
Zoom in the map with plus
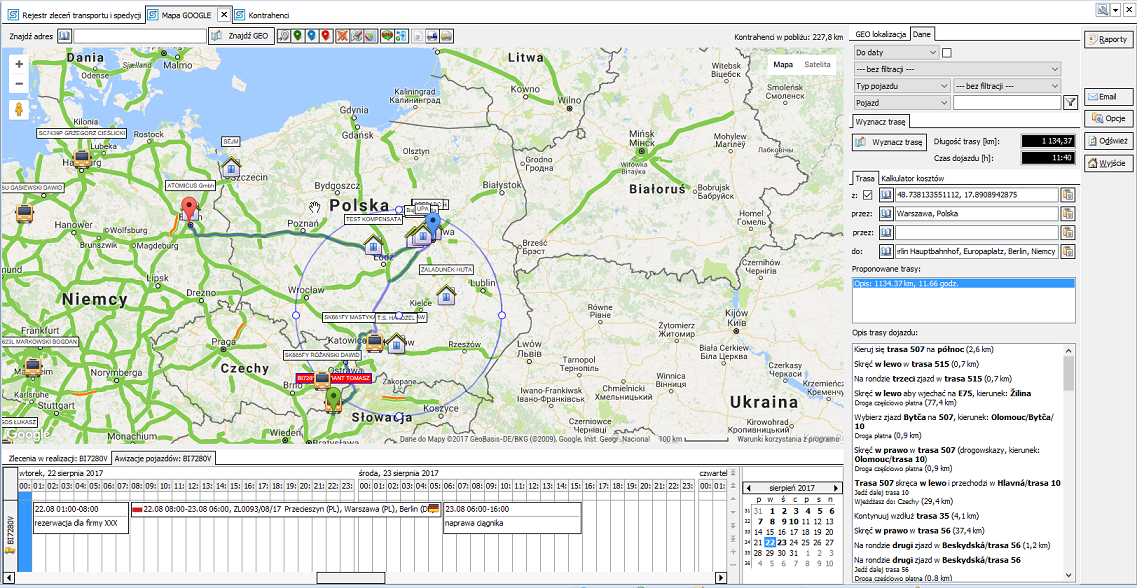[19, 64]
